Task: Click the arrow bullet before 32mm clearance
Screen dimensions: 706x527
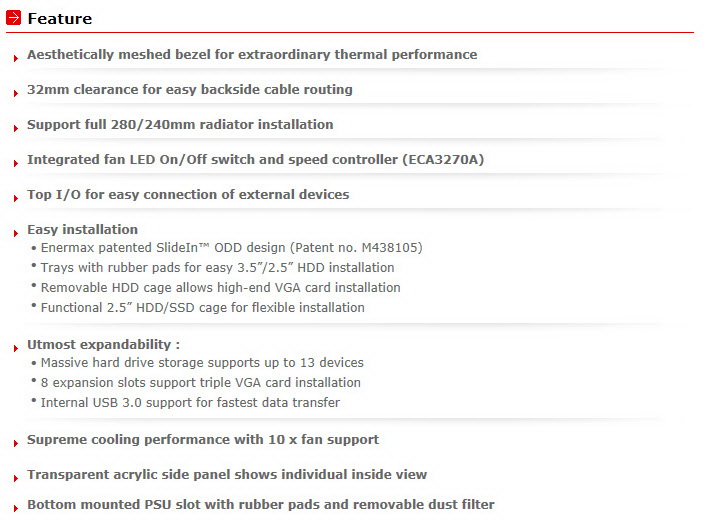Action: pyautogui.click(x=16, y=93)
